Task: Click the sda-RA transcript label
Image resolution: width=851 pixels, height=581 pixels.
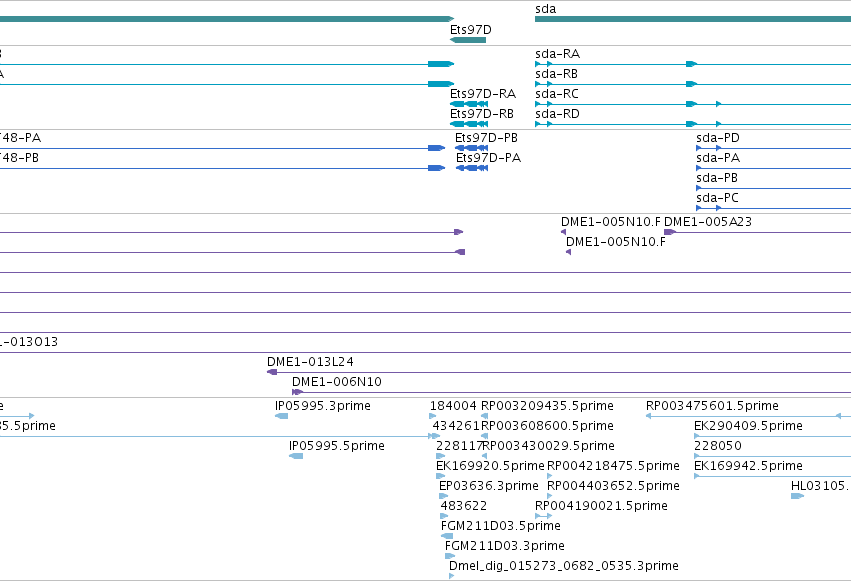Action: click(557, 54)
